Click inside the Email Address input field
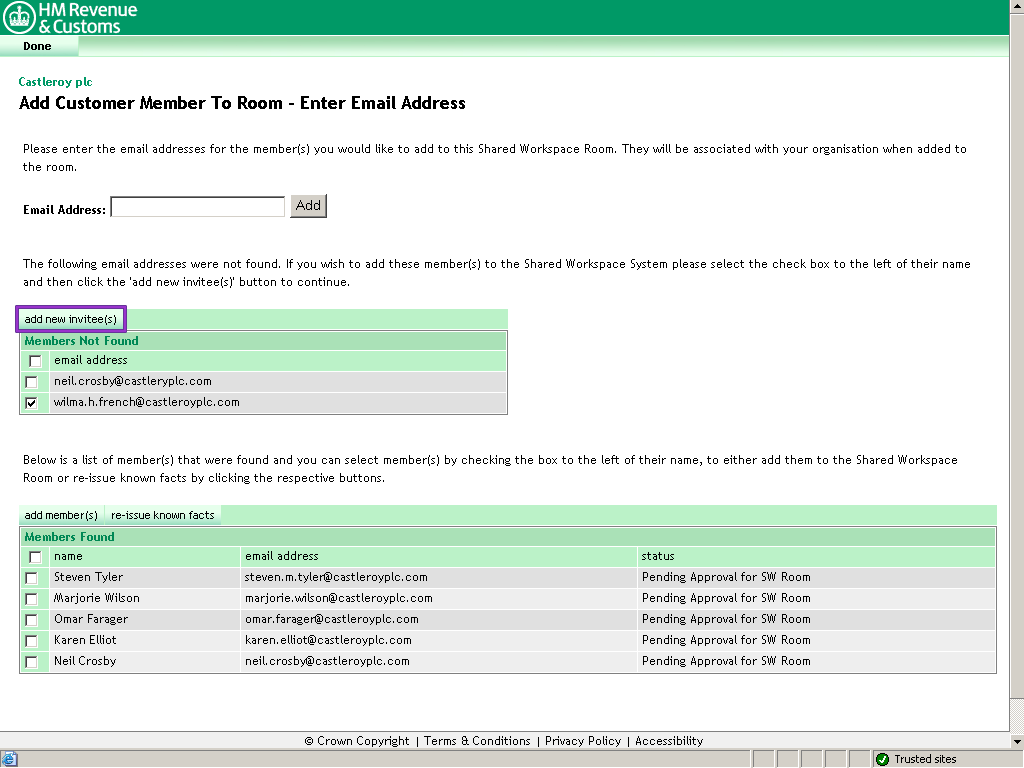The image size is (1024, 768). coord(197,206)
